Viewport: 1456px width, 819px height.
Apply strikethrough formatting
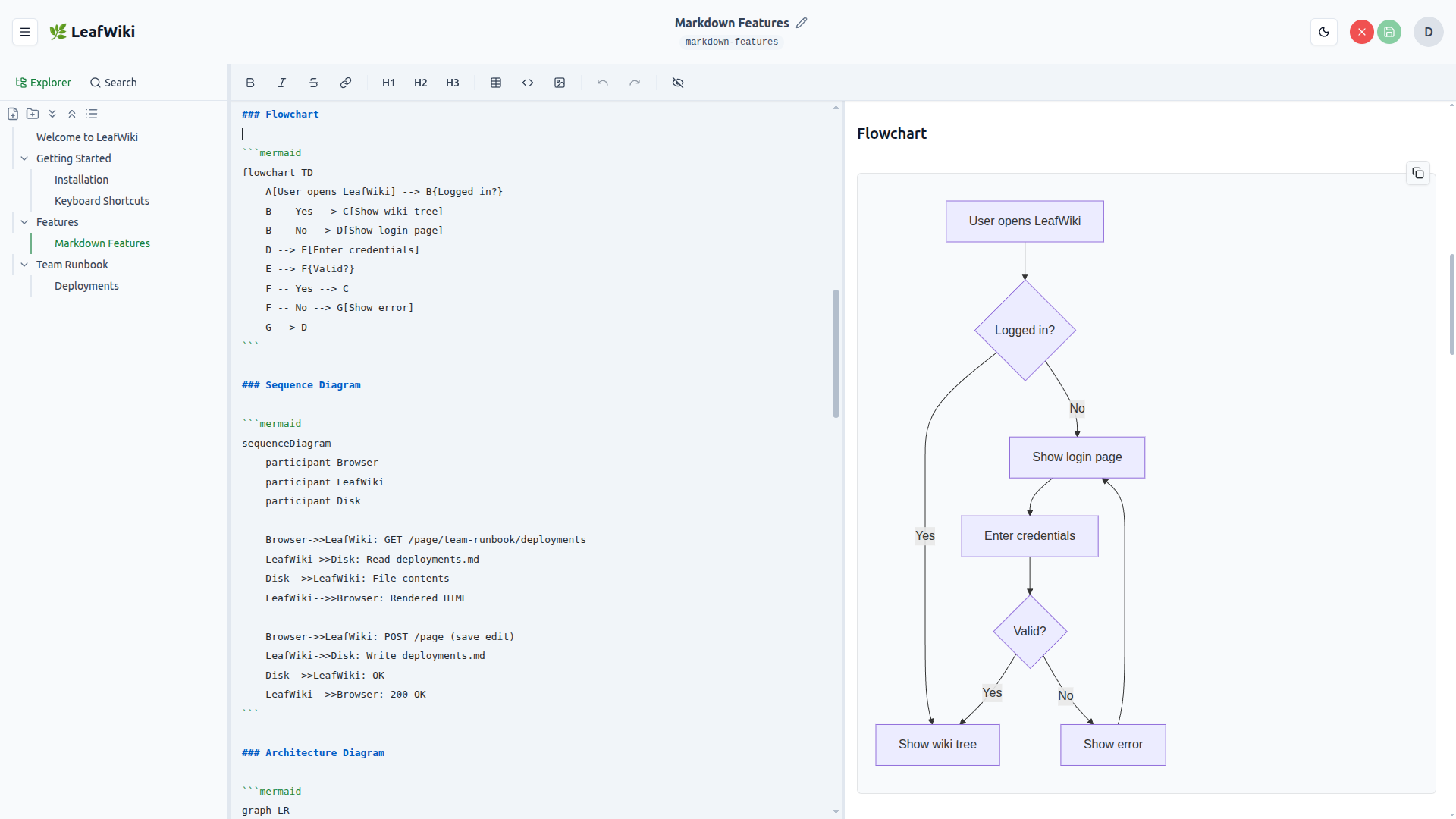pyautogui.click(x=314, y=83)
